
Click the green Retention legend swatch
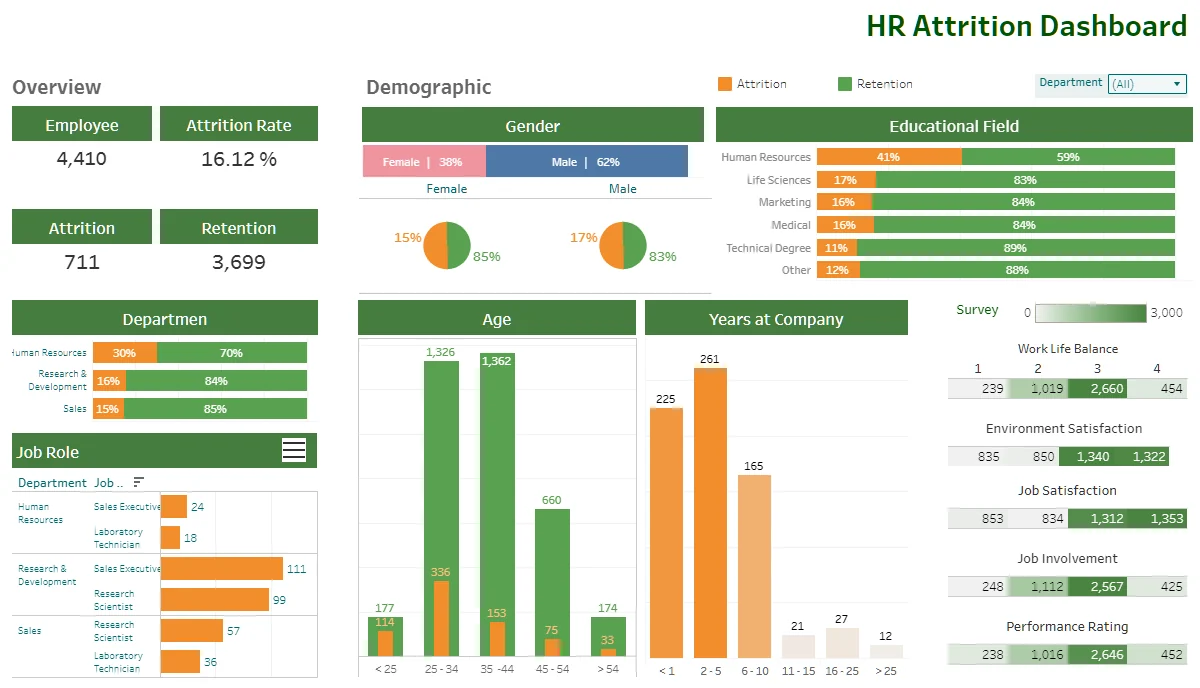(845, 84)
